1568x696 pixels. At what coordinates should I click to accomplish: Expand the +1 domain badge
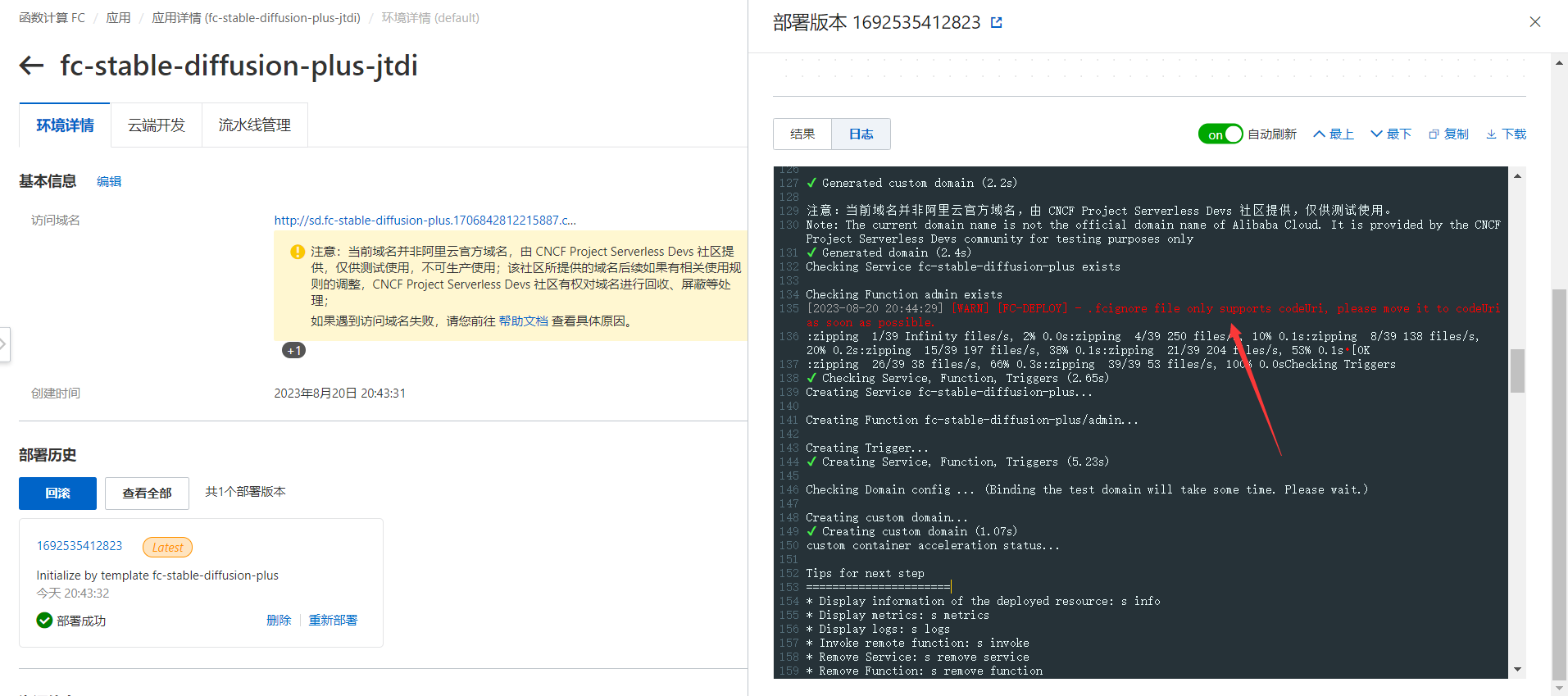click(x=294, y=351)
